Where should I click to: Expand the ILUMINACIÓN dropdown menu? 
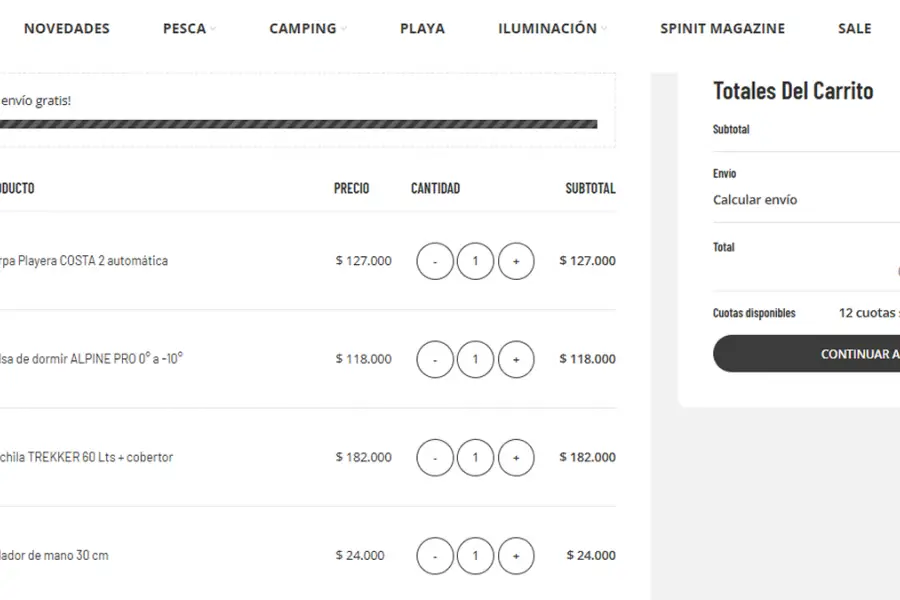552,29
